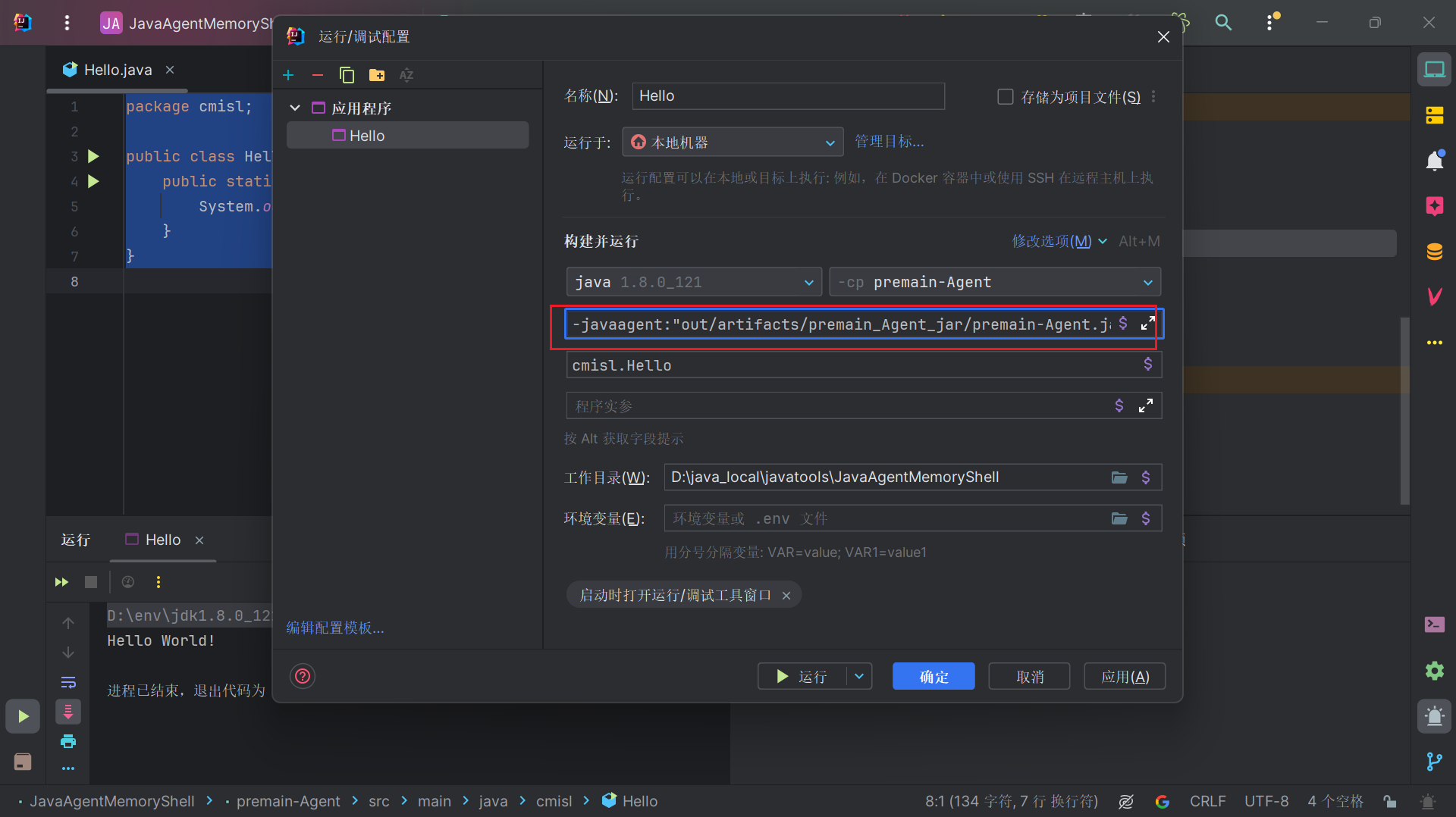This screenshot has height=817, width=1456.
Task: Click the 运行 run button in dialog
Action: (x=802, y=676)
